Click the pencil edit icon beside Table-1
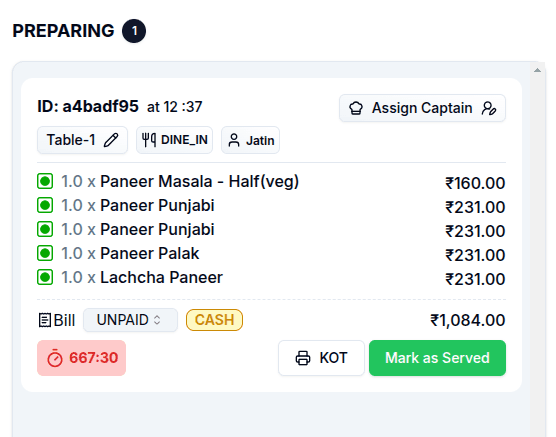Viewport: 556px width, 437px height. (111, 140)
